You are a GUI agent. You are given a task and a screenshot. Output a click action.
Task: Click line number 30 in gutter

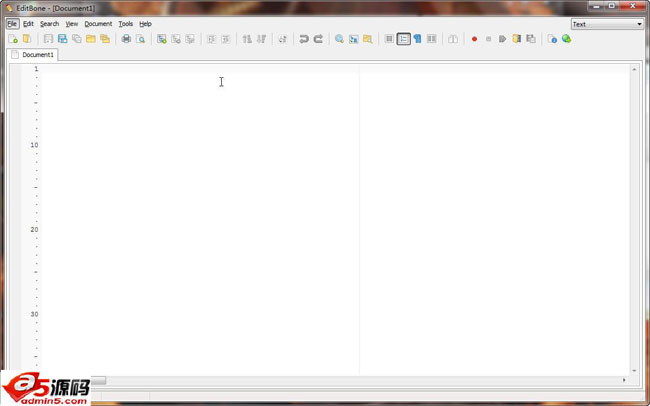[34, 314]
